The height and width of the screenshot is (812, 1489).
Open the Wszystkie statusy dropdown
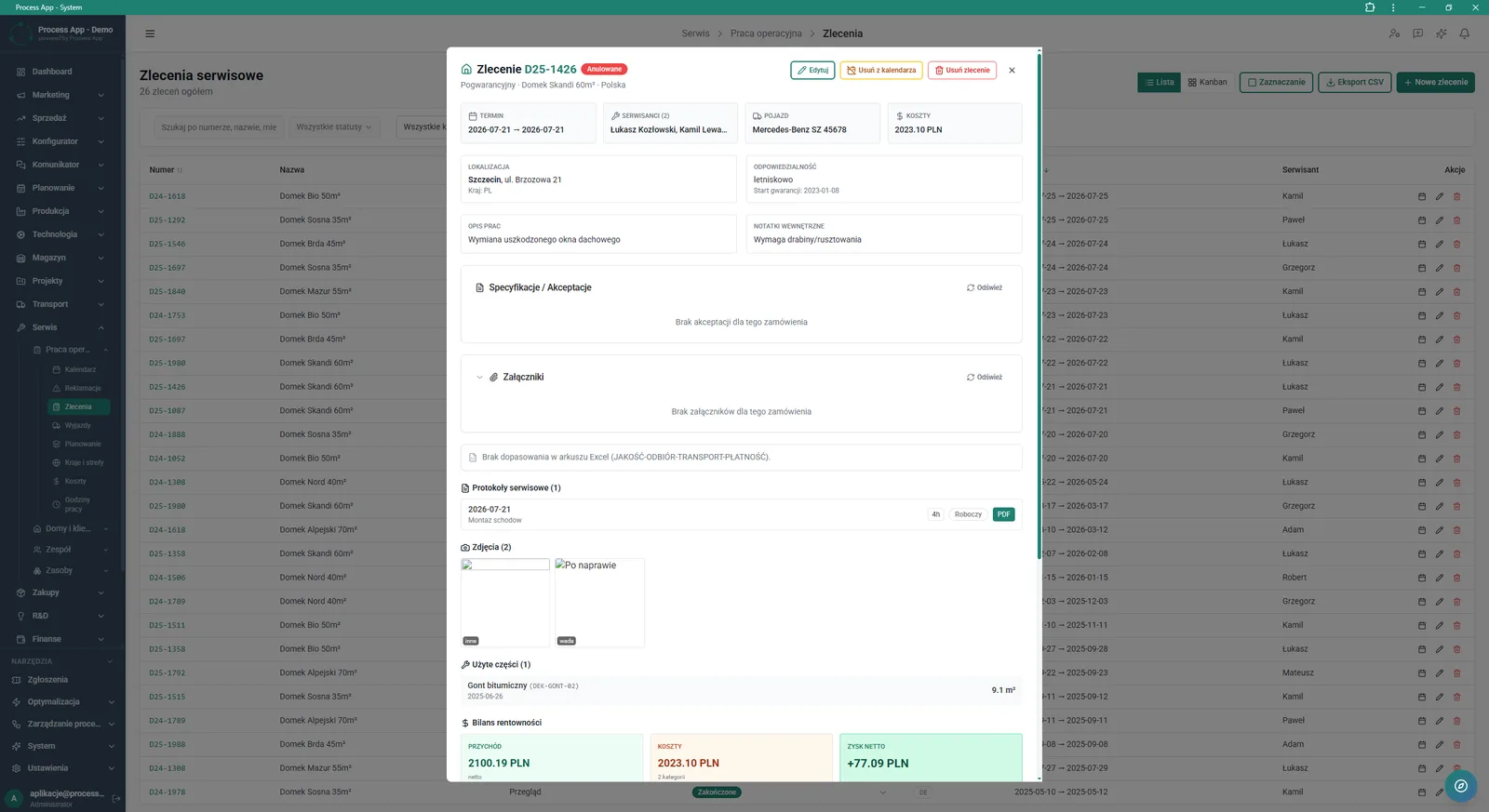pyautogui.click(x=333, y=127)
